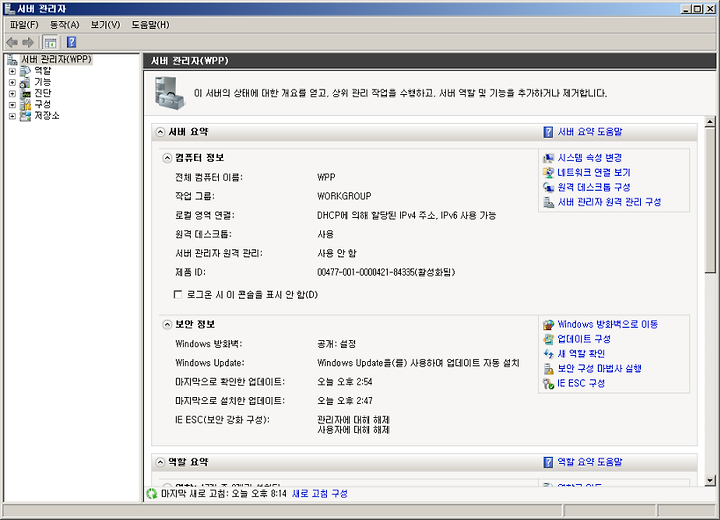The image size is (720, 520).
Task: Click the 서버 관리자 원격 관리 구성 icon
Action: point(548,202)
